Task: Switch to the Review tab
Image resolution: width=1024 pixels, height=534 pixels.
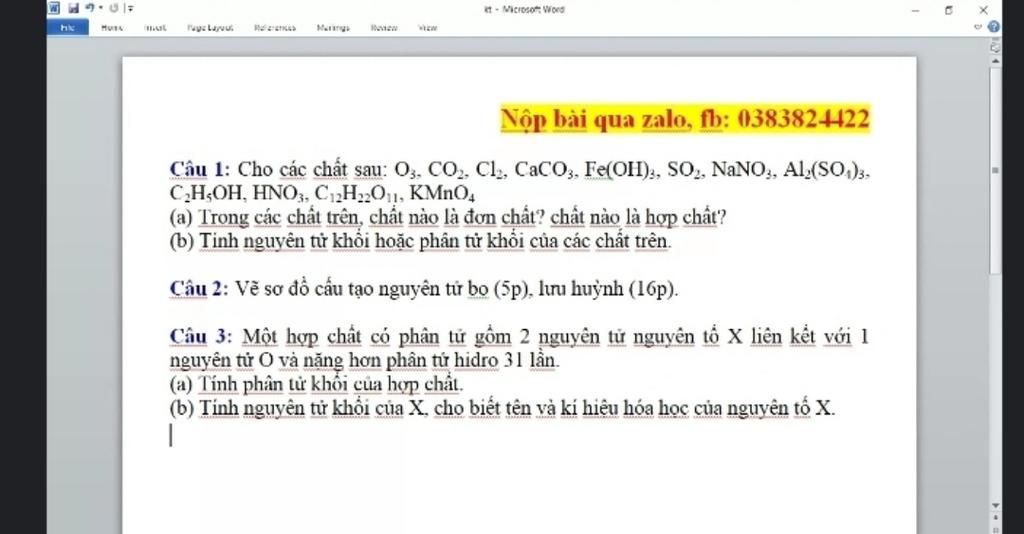Action: coord(383,27)
